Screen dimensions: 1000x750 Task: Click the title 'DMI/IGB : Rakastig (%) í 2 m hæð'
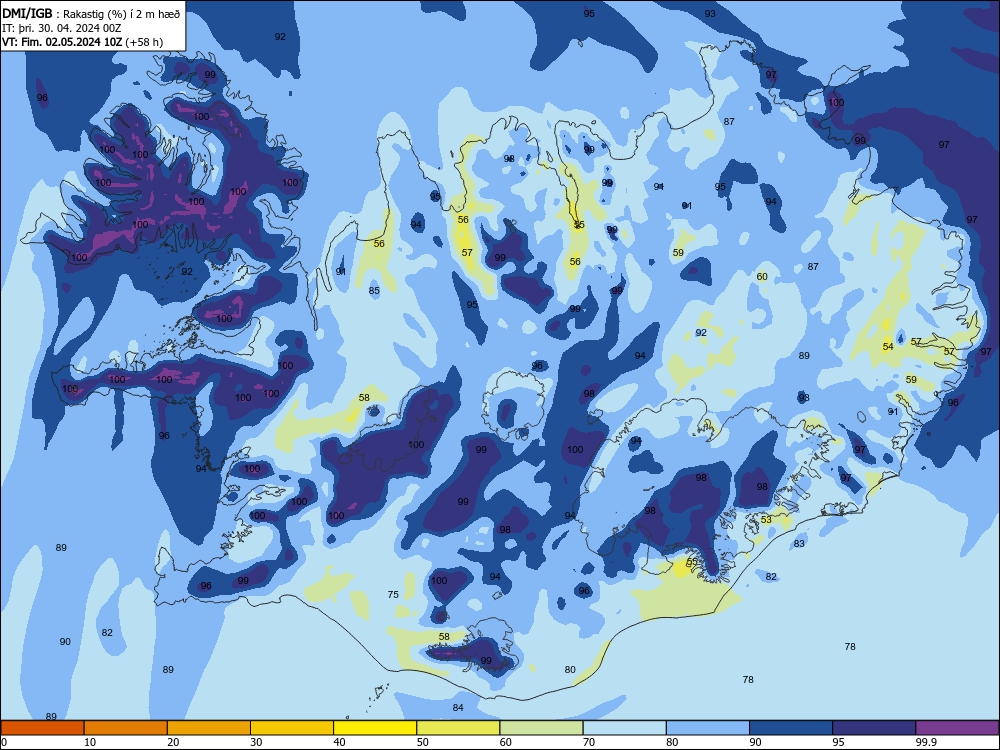[x=91, y=14]
